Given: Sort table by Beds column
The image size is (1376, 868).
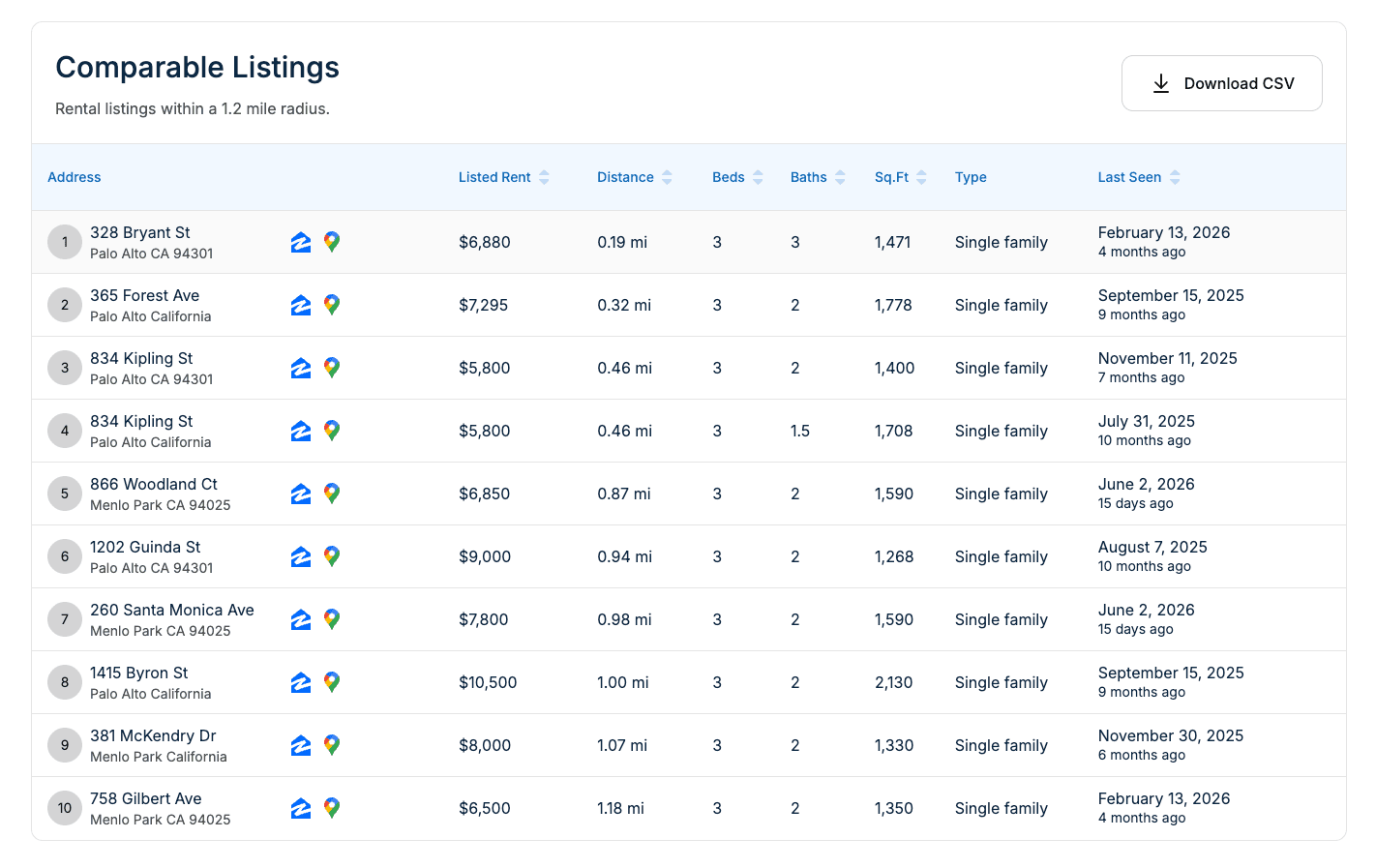Looking at the screenshot, I should point(738,177).
